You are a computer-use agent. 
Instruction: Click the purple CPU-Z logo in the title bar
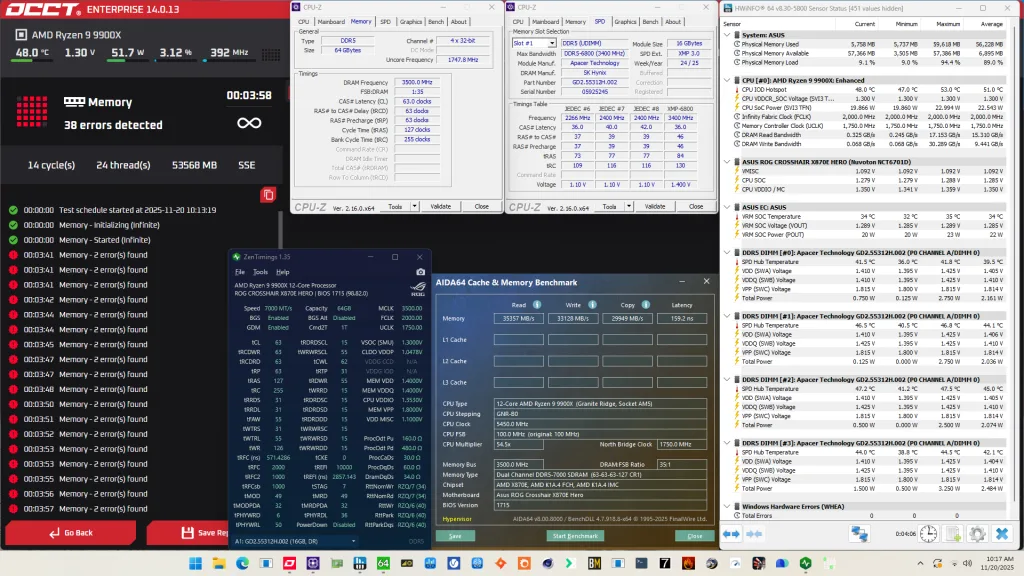point(296,7)
